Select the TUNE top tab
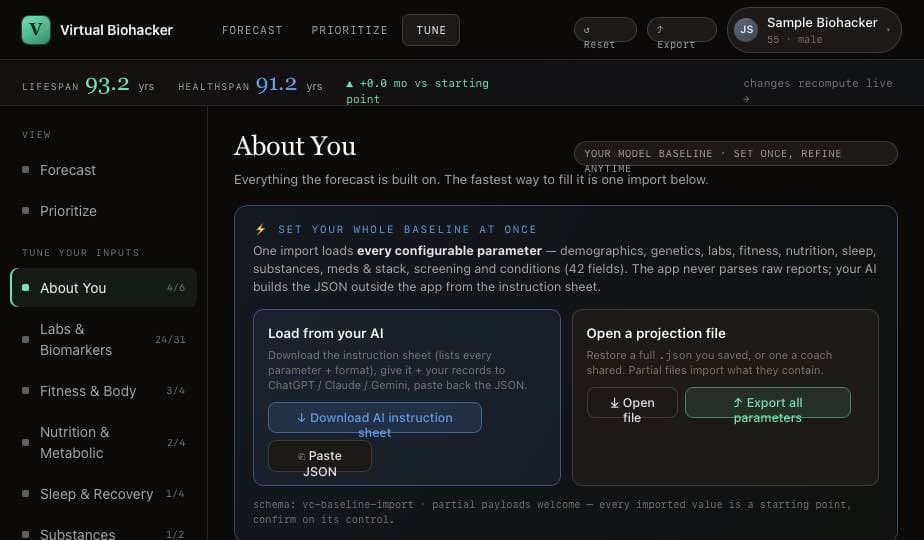The width and height of the screenshot is (924, 540). [x=431, y=30]
